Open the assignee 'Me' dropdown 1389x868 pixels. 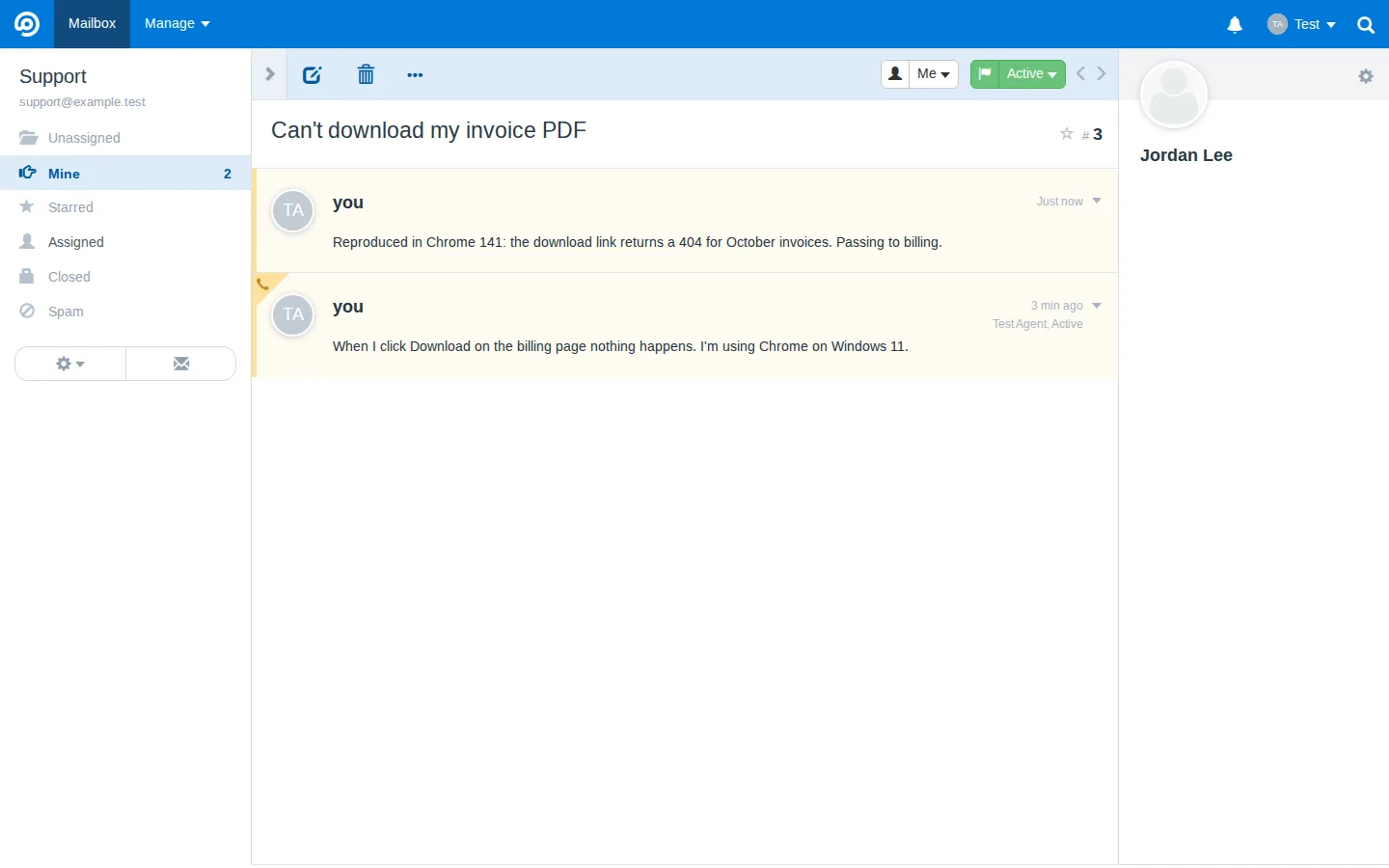(x=934, y=74)
